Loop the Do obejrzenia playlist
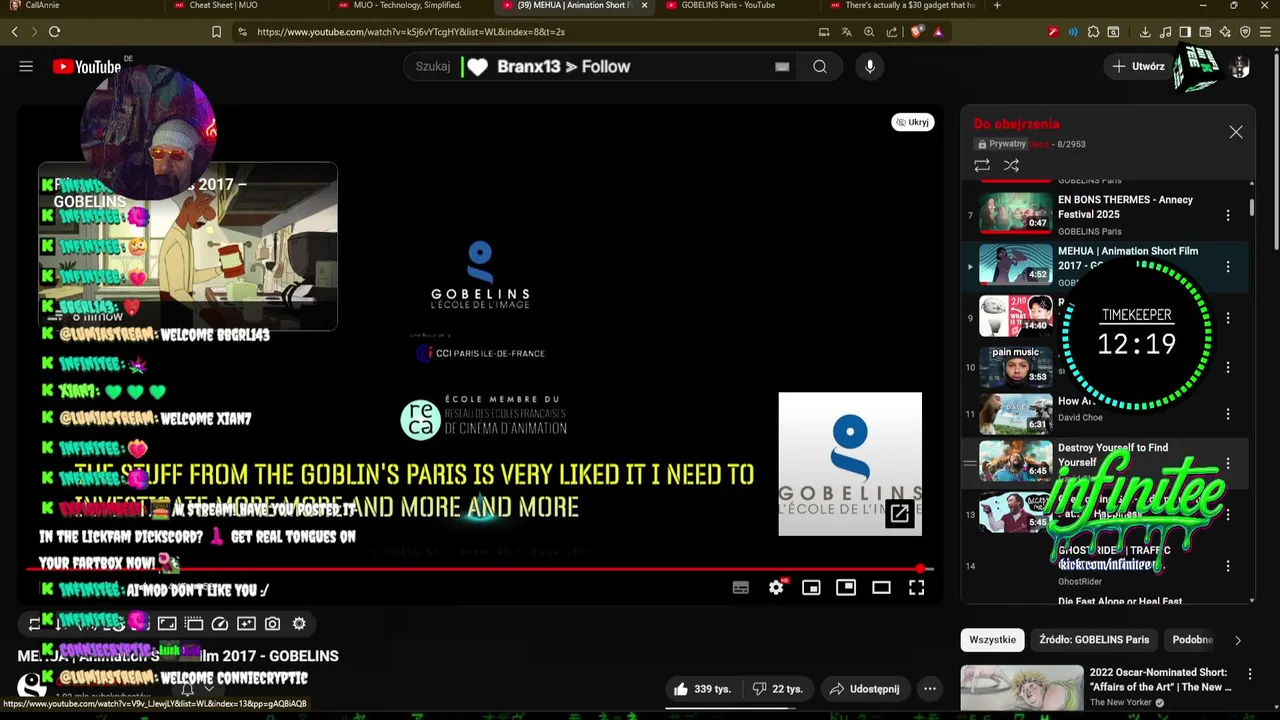This screenshot has height=720, width=1280. 982,165
